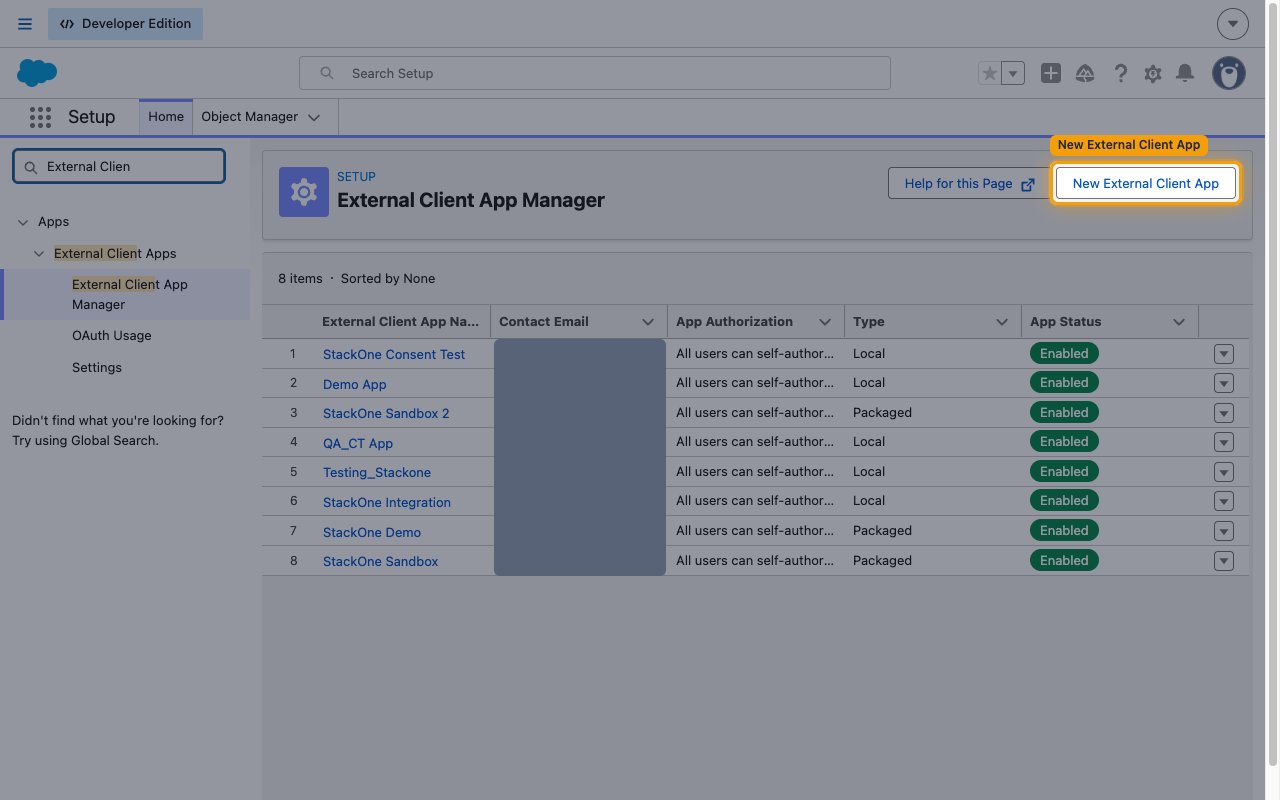Collapse the Apps tree section
This screenshot has height=800, width=1280.
point(23,222)
